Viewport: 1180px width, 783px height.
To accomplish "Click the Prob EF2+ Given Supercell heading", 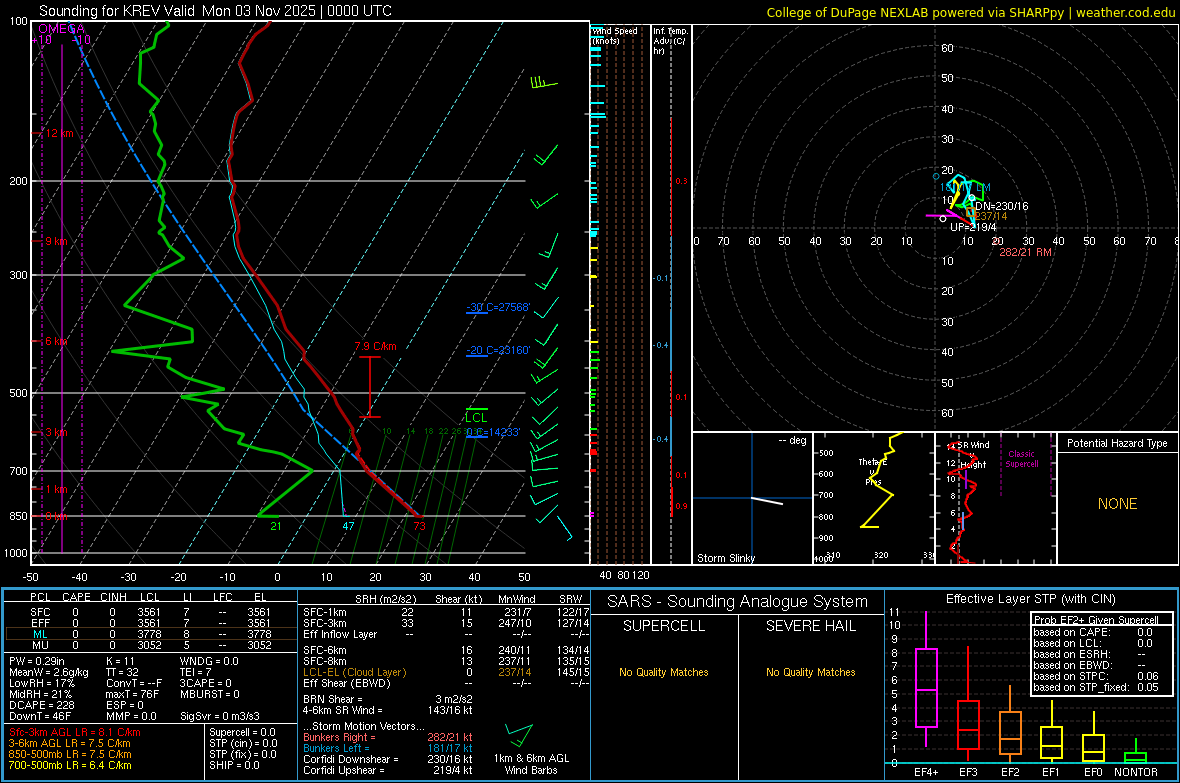I will [1096, 620].
